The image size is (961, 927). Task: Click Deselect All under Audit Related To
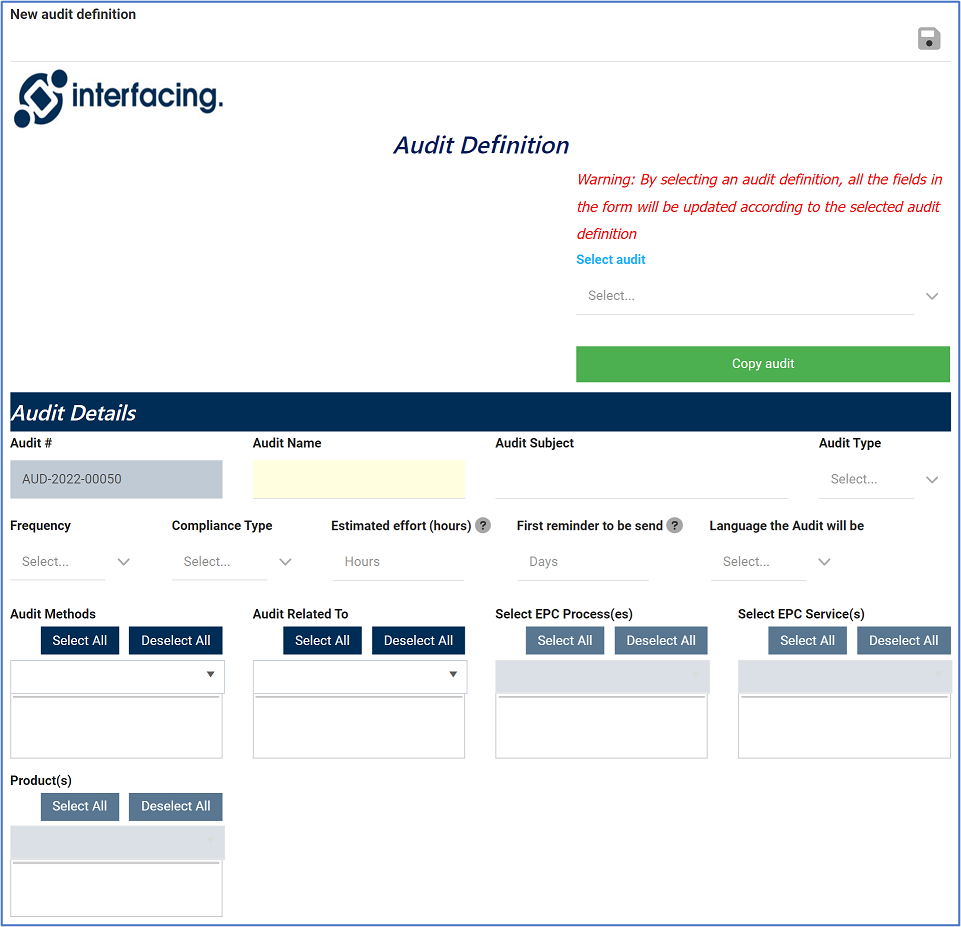[x=418, y=640]
